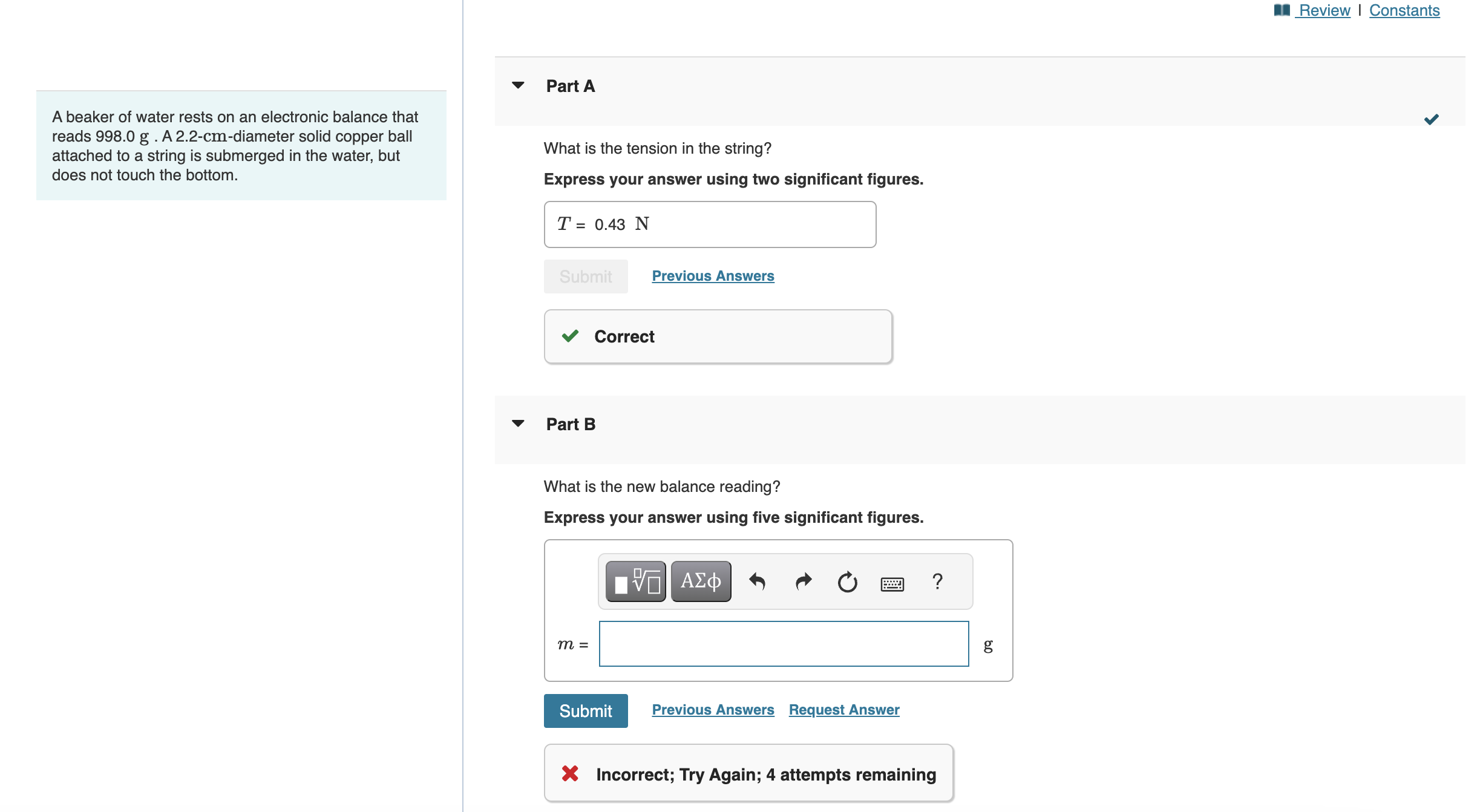Open the math templates button
1480x812 pixels.
635,581
